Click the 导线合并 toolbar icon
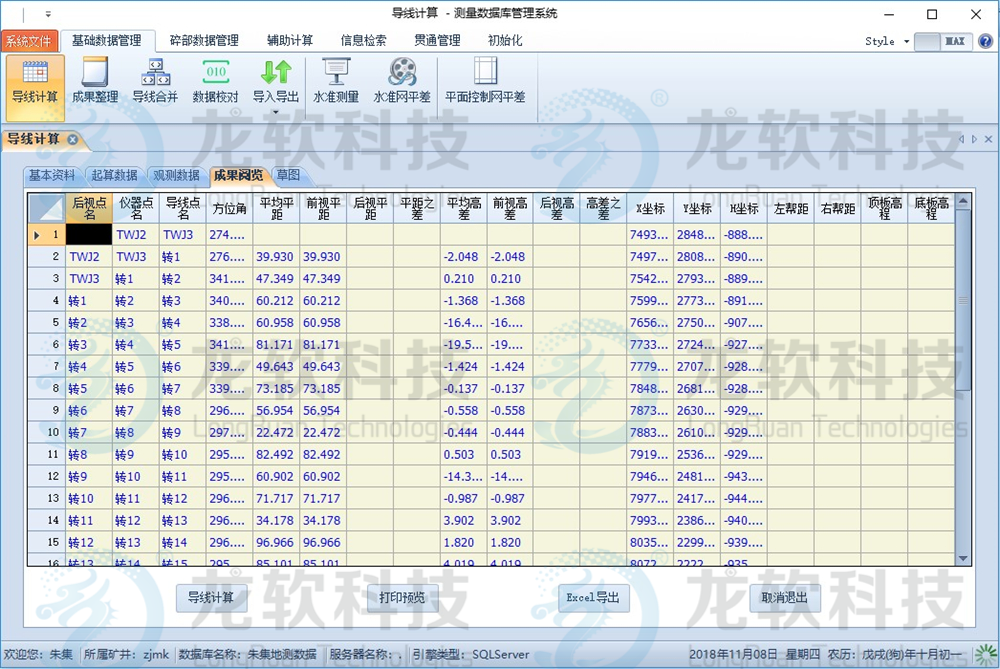The width and height of the screenshot is (1000, 669). pos(155,85)
